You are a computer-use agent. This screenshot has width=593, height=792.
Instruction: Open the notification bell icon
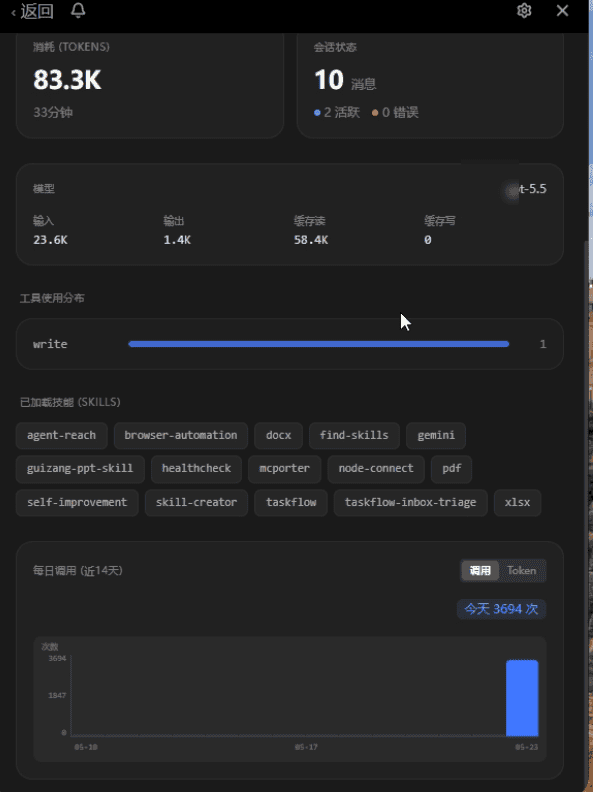point(78,11)
